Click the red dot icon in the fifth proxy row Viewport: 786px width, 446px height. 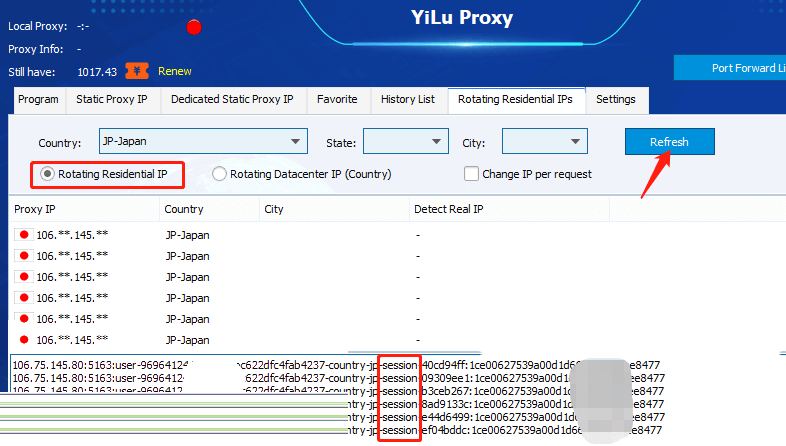[x=24, y=319]
